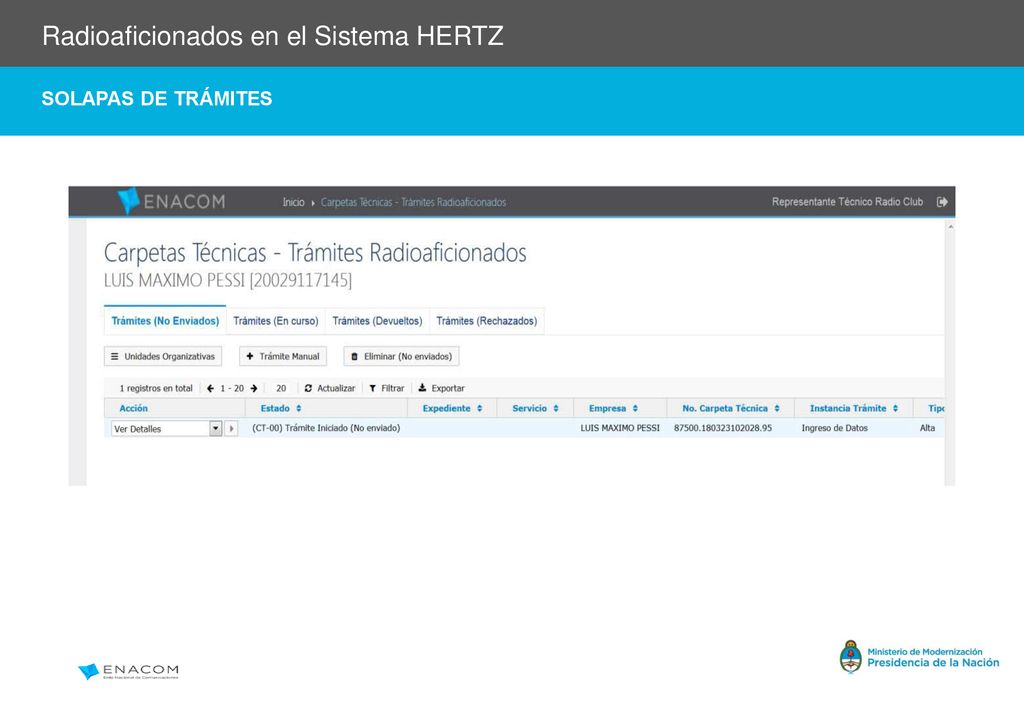Click the ENACOM logo in slide footer
The height and width of the screenshot is (709, 1024).
coord(128,671)
